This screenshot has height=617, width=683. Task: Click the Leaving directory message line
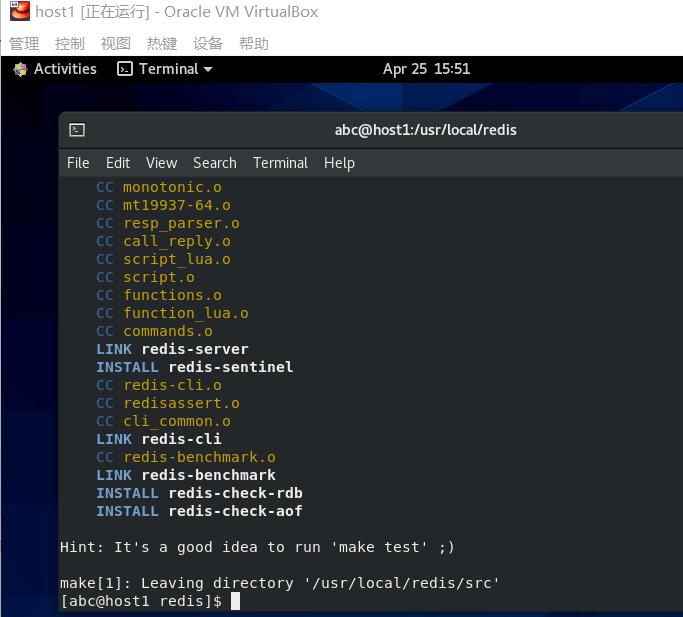click(279, 583)
